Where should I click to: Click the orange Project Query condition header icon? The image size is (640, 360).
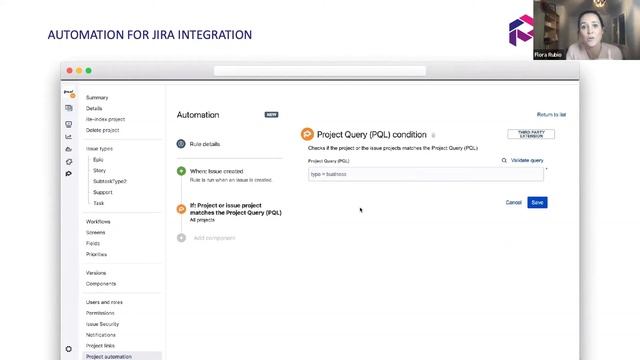(307, 134)
